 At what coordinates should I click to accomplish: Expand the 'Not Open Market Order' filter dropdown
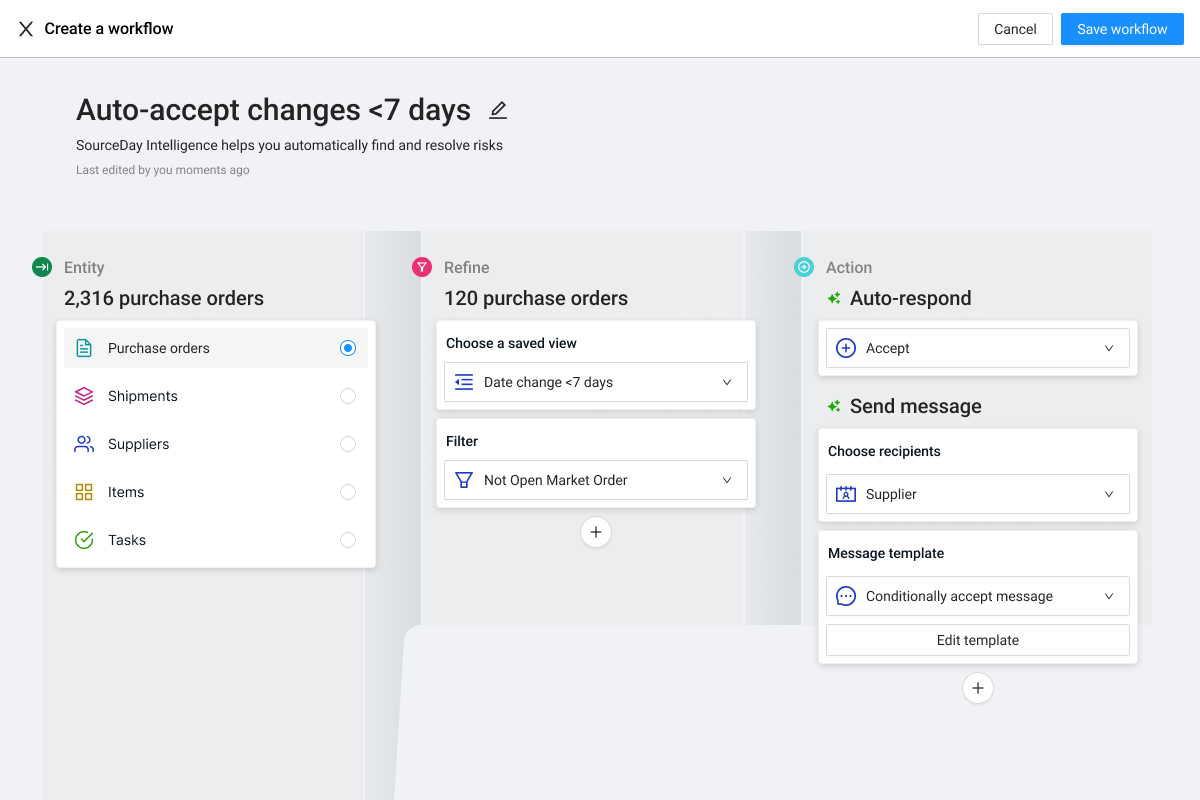596,480
